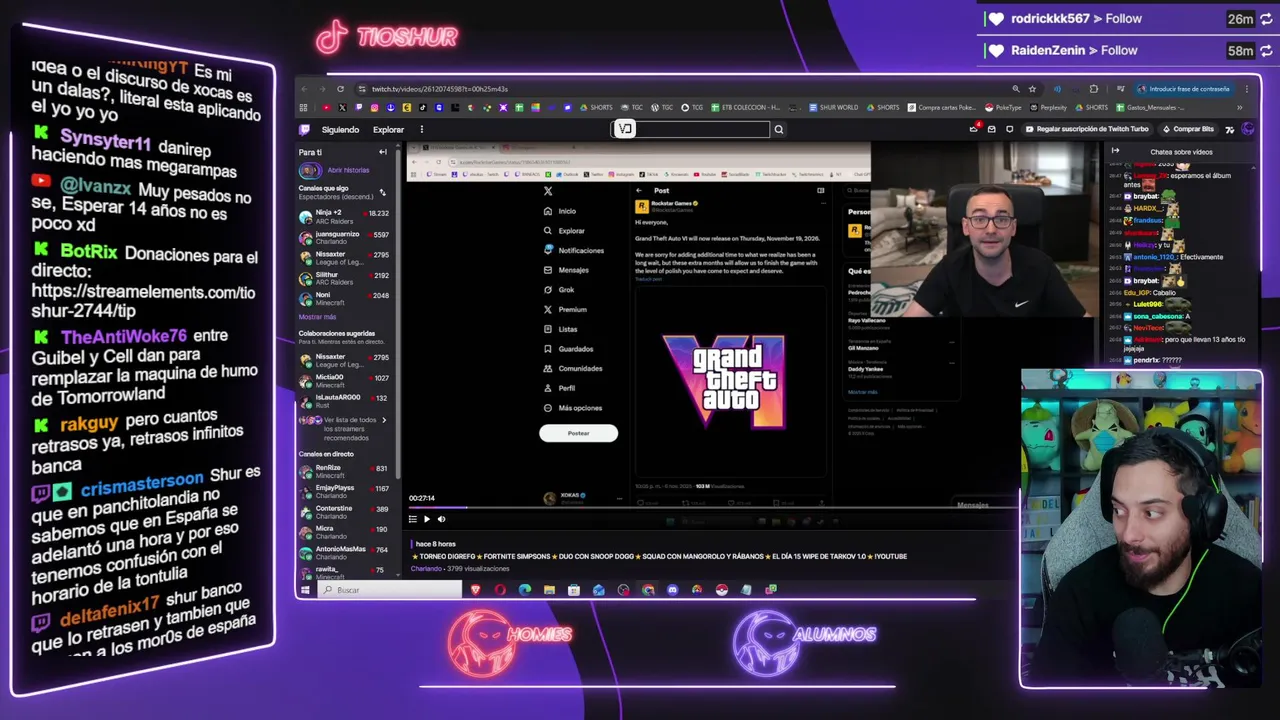
Task: Open the Perplexity bookmark
Action: 1048,107
